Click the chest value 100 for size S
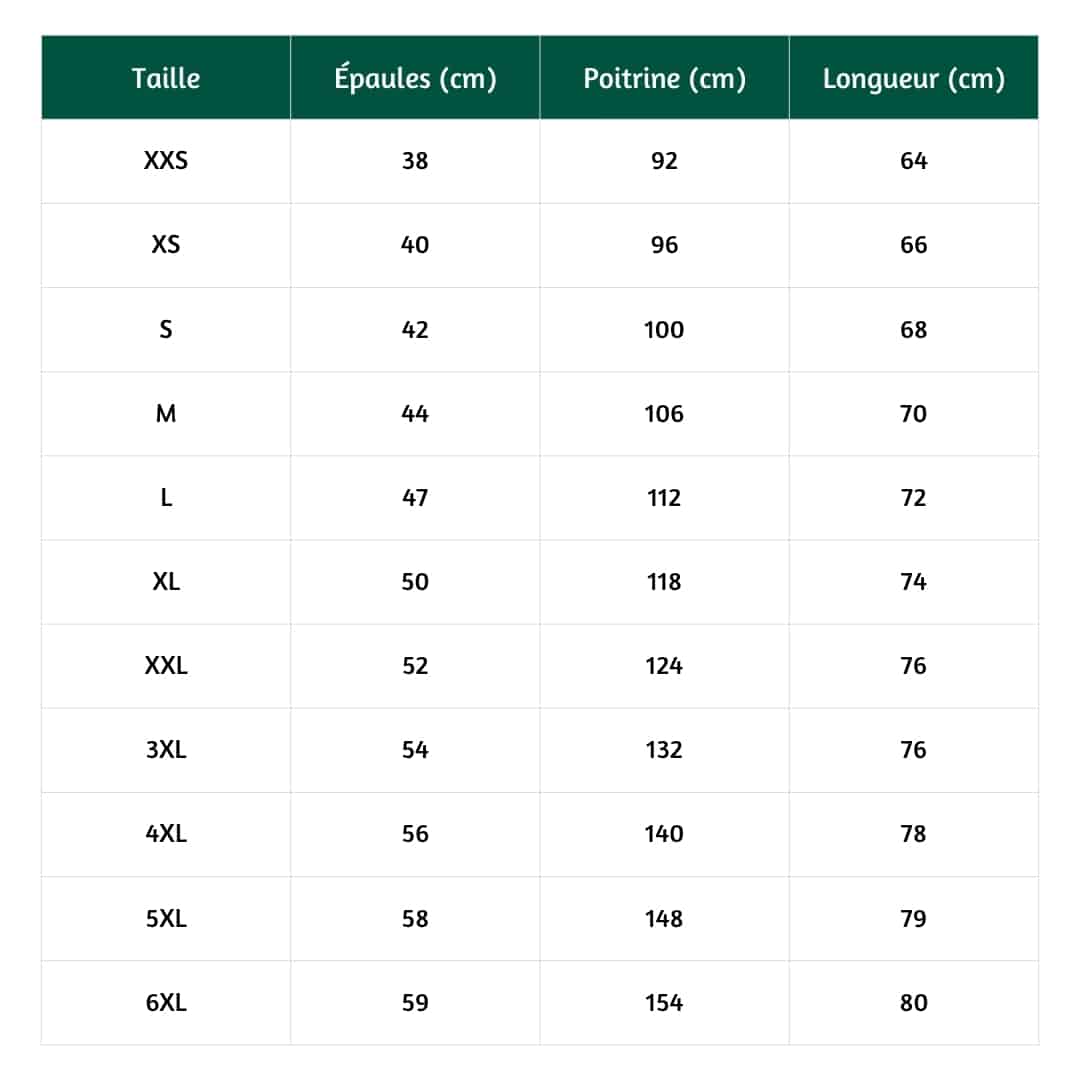 [x=664, y=330]
